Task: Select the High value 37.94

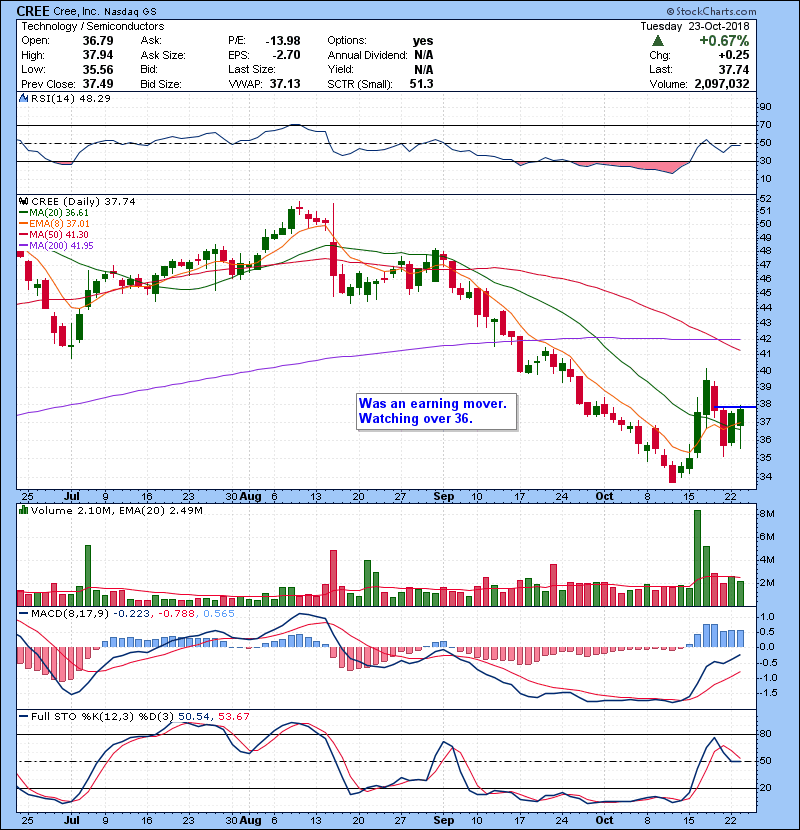Action: tap(98, 55)
